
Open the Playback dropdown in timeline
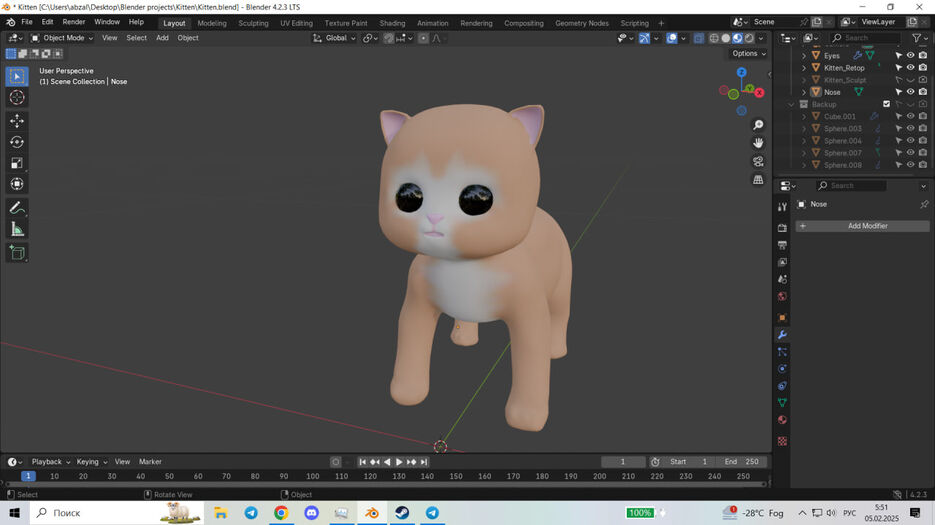(51, 462)
